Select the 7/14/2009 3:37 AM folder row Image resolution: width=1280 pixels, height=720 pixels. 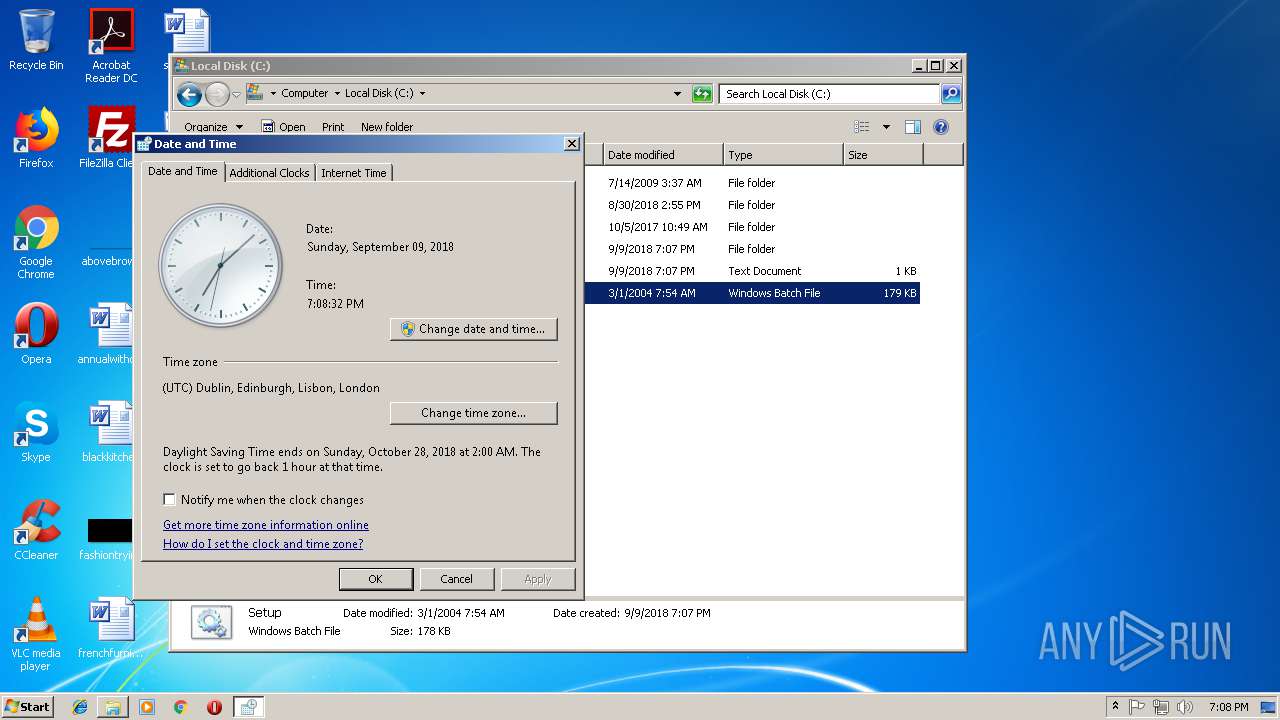pyautogui.click(x=752, y=183)
